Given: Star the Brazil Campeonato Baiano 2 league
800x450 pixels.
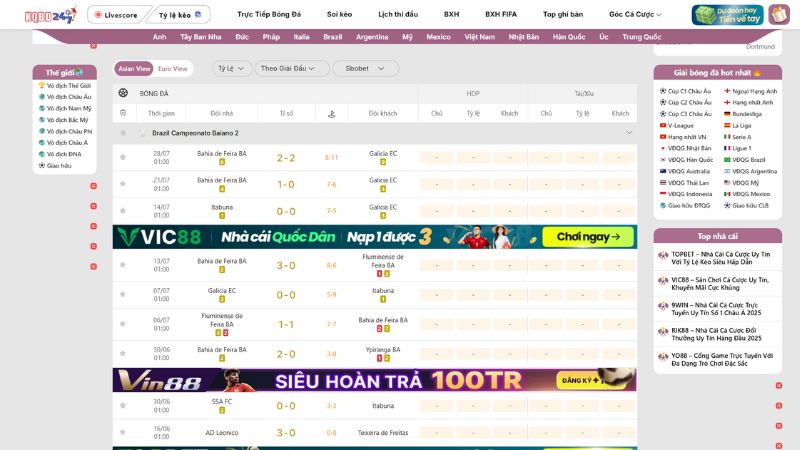Looking at the screenshot, I should (123, 133).
